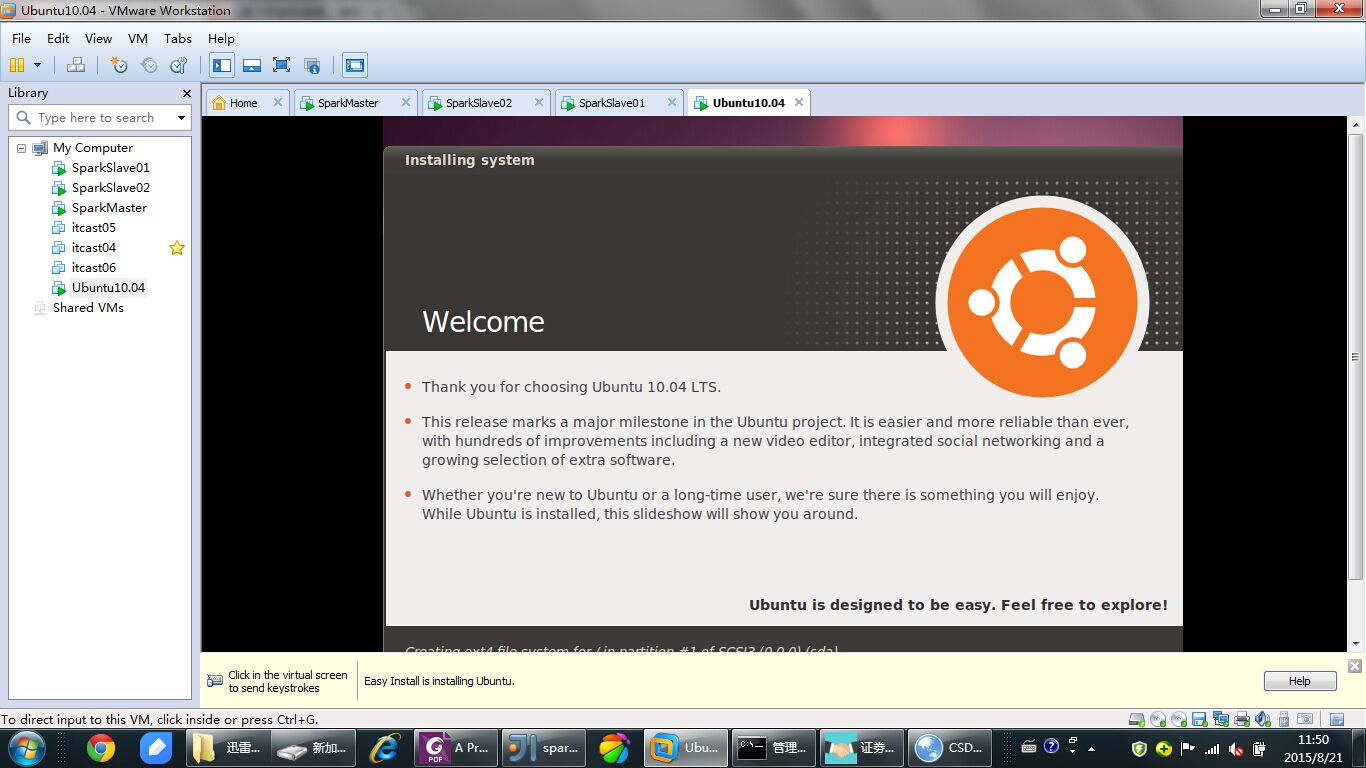This screenshot has width=1366, height=768.
Task: Close the SparkSlave01 tab
Action: point(671,102)
